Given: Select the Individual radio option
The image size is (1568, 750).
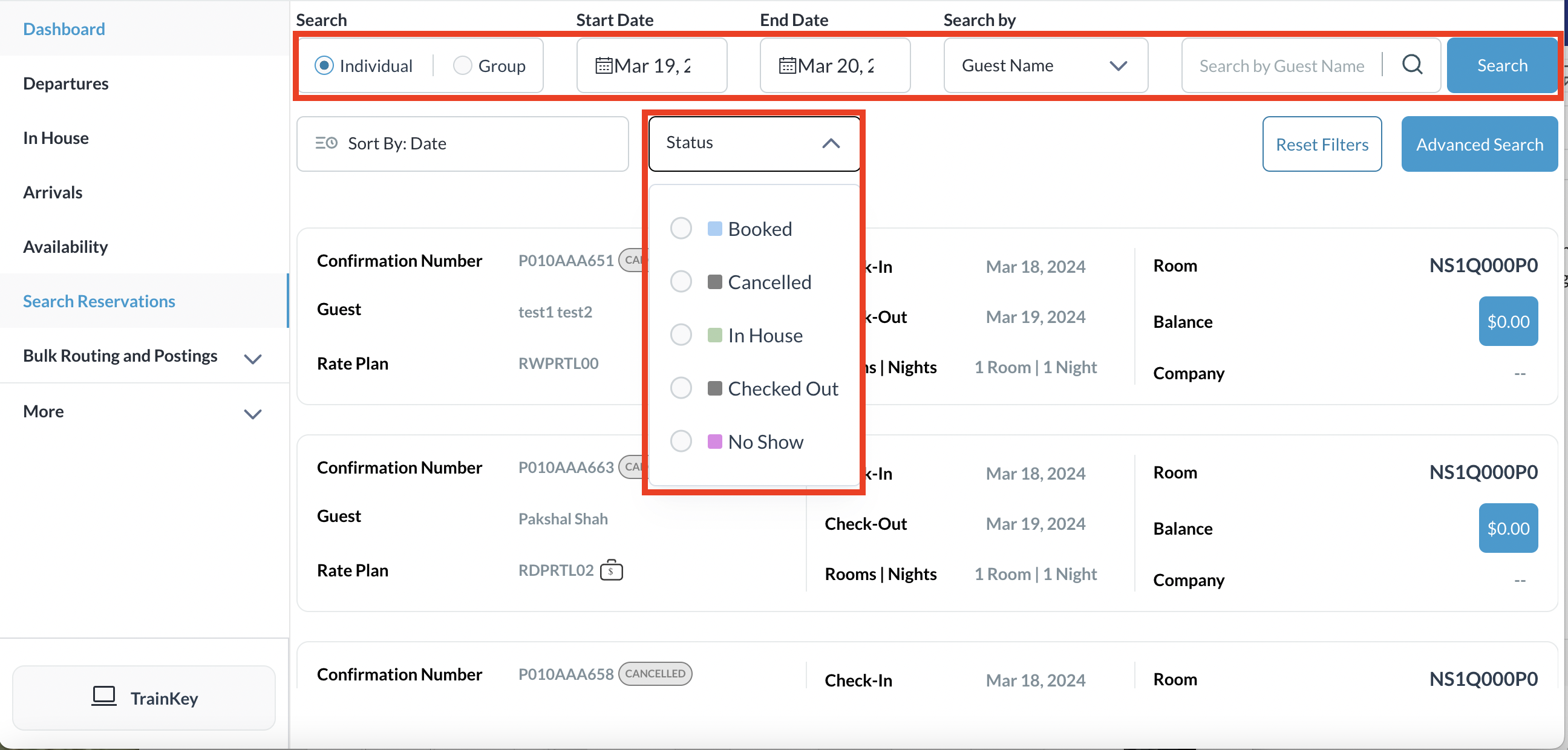Looking at the screenshot, I should (324, 65).
